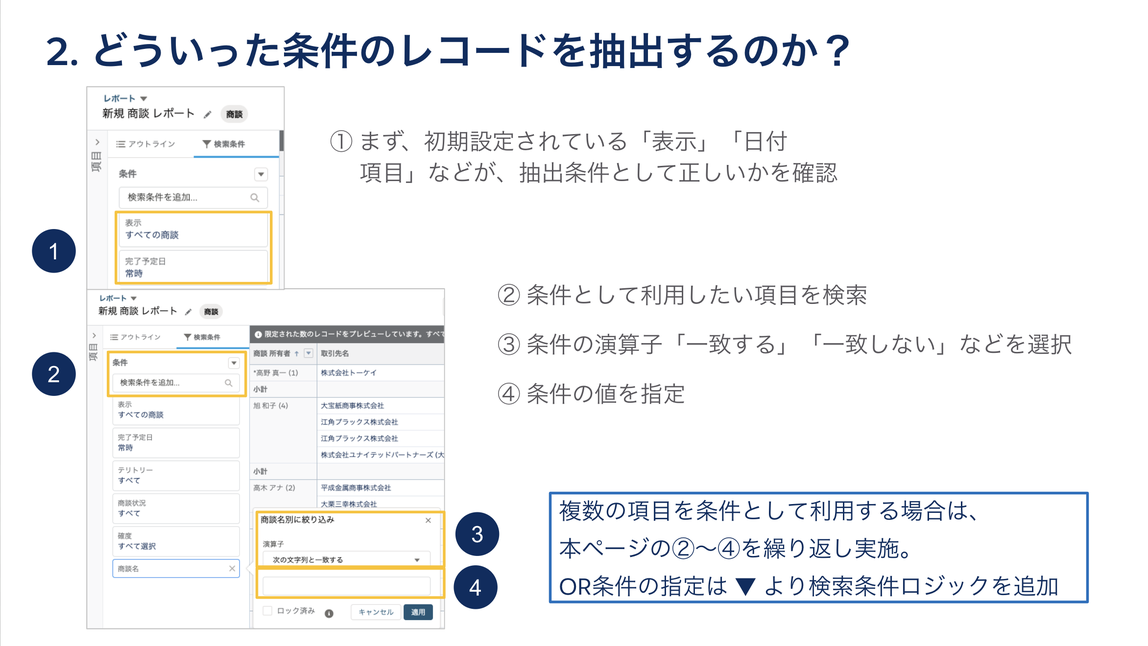Click the empty filter value input field
Screen dimensions: 1148x646
tap(346, 586)
